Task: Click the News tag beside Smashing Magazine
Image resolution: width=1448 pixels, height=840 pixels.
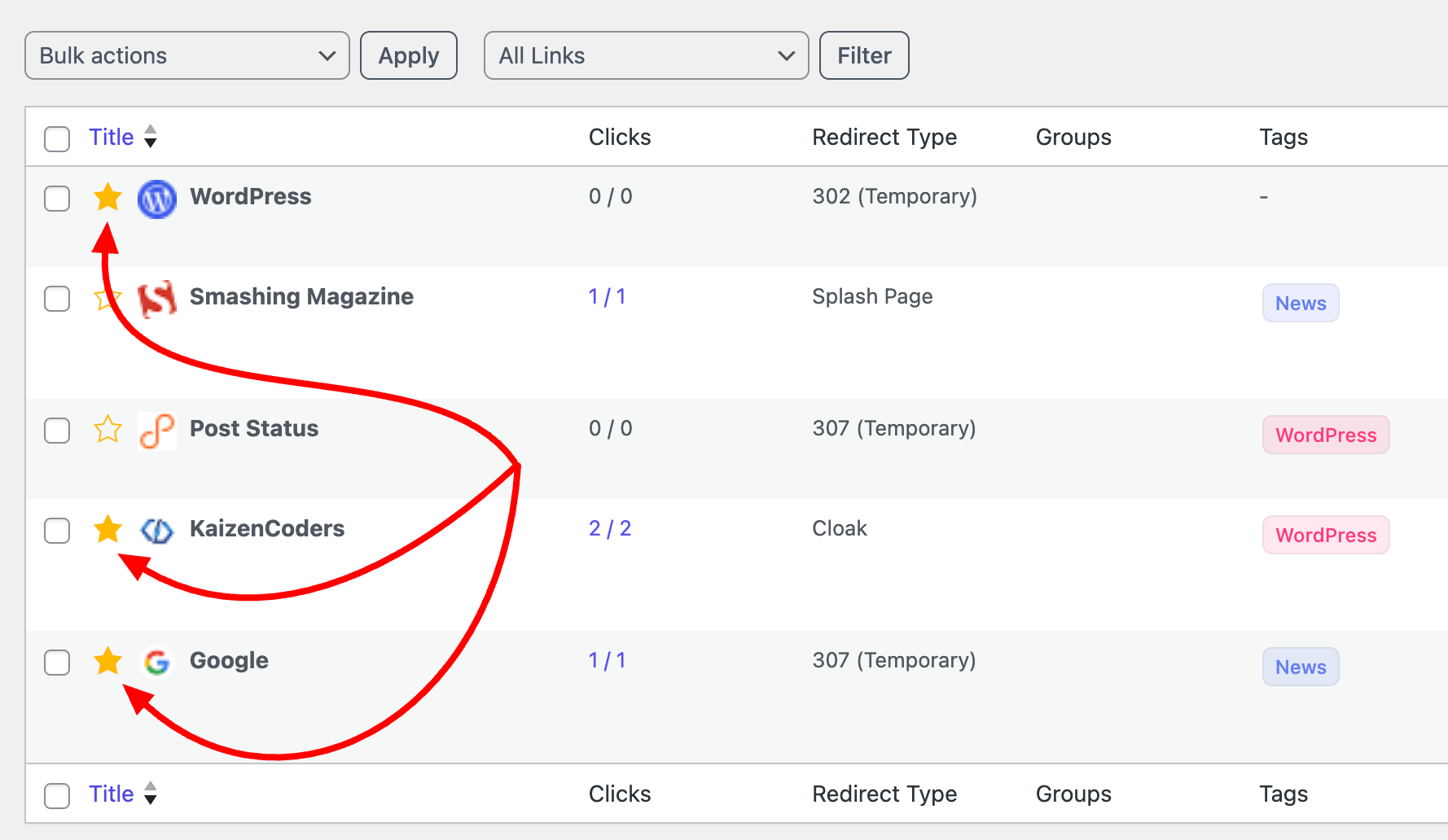Action: pyautogui.click(x=1300, y=303)
